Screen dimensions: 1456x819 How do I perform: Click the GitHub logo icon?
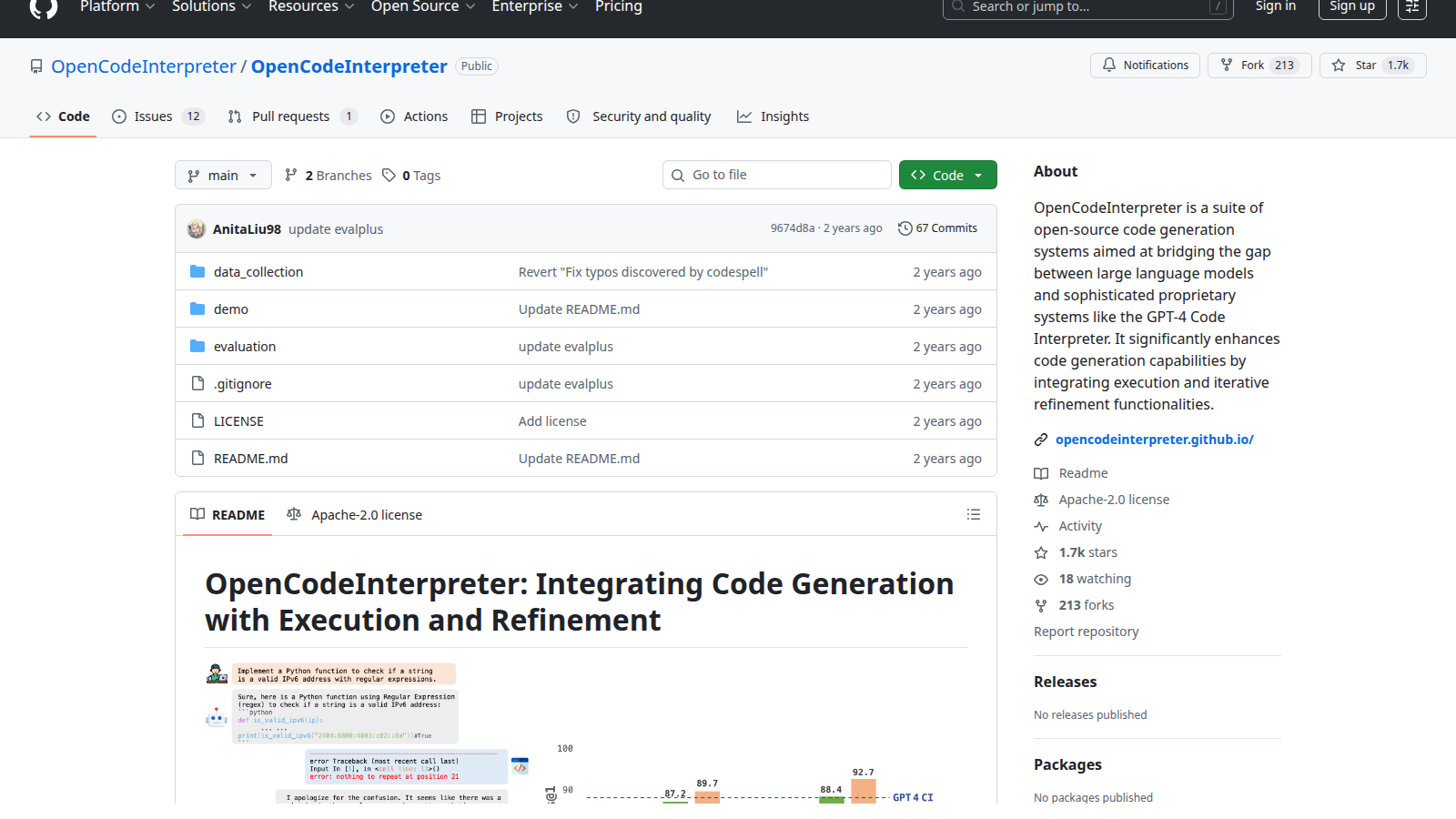pyautogui.click(x=43, y=6)
